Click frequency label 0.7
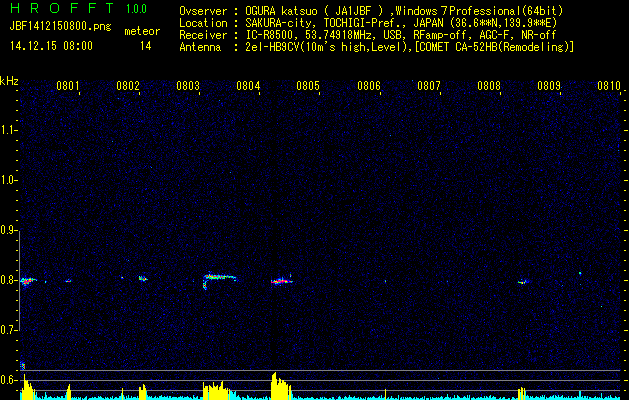The height and width of the screenshot is (400, 629). click(9, 330)
